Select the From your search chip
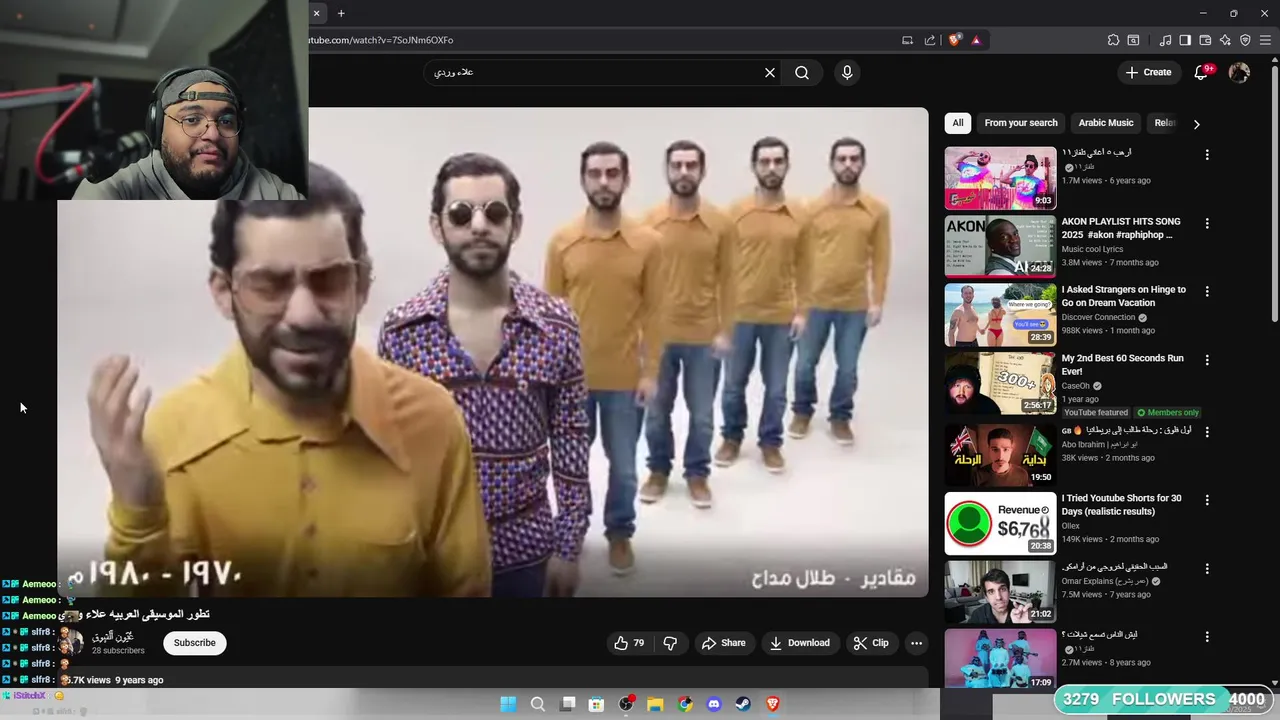Image resolution: width=1280 pixels, height=720 pixels. click(1021, 123)
